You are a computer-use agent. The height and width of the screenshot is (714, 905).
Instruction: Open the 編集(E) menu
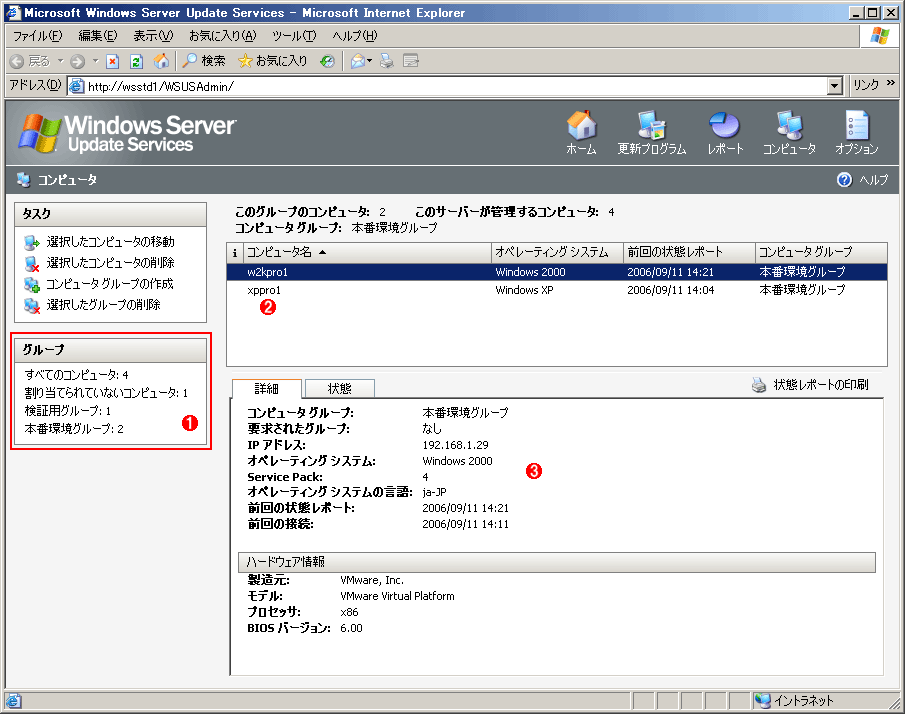pyautogui.click(x=98, y=36)
